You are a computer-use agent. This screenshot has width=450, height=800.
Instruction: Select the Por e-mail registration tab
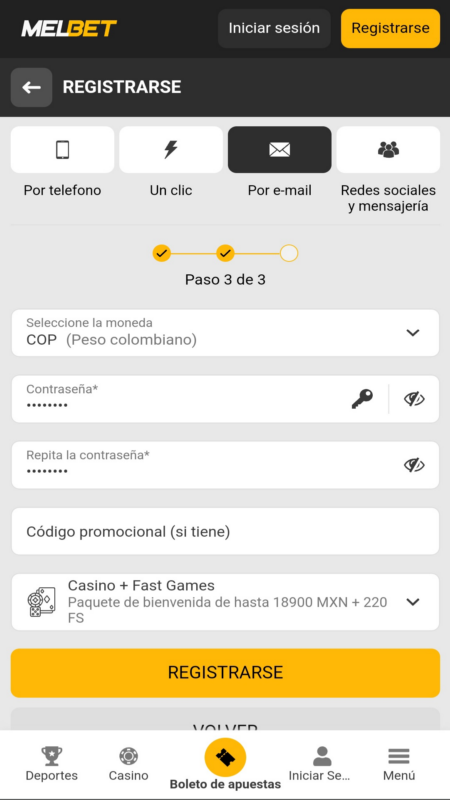point(280,149)
